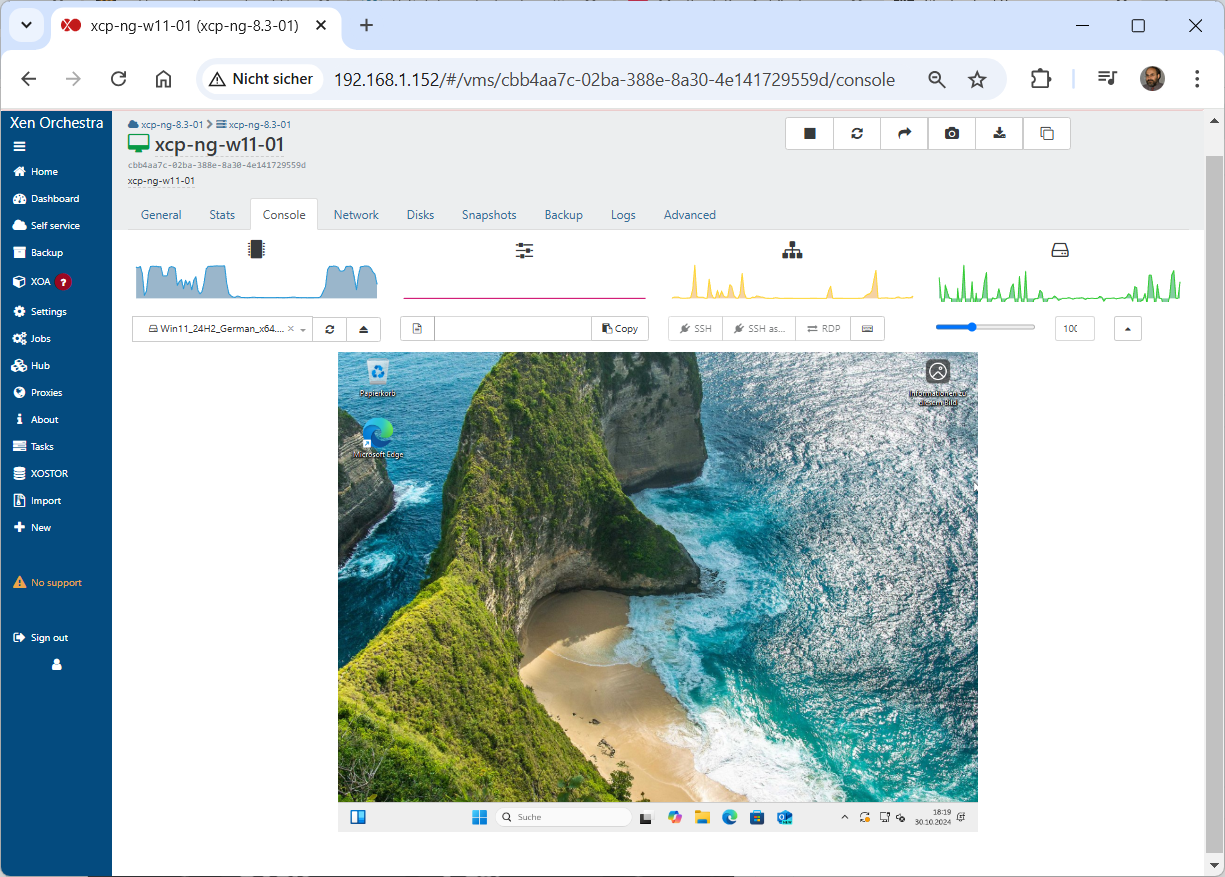Click the reboot VM icon

point(857,134)
